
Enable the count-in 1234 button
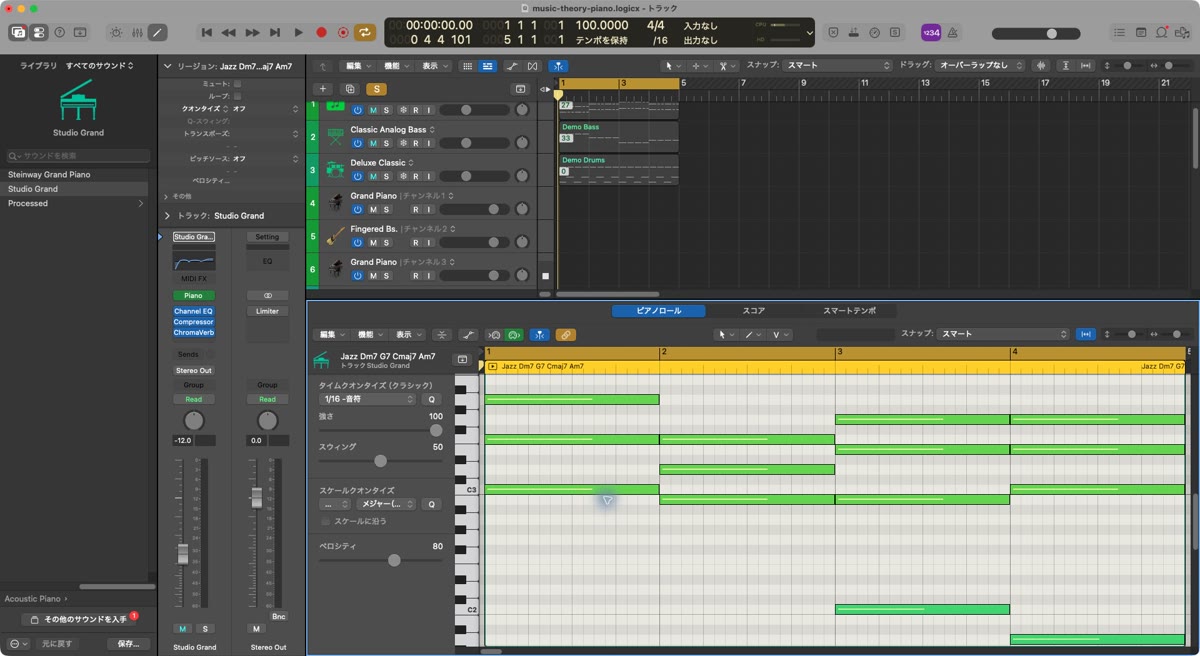click(930, 32)
